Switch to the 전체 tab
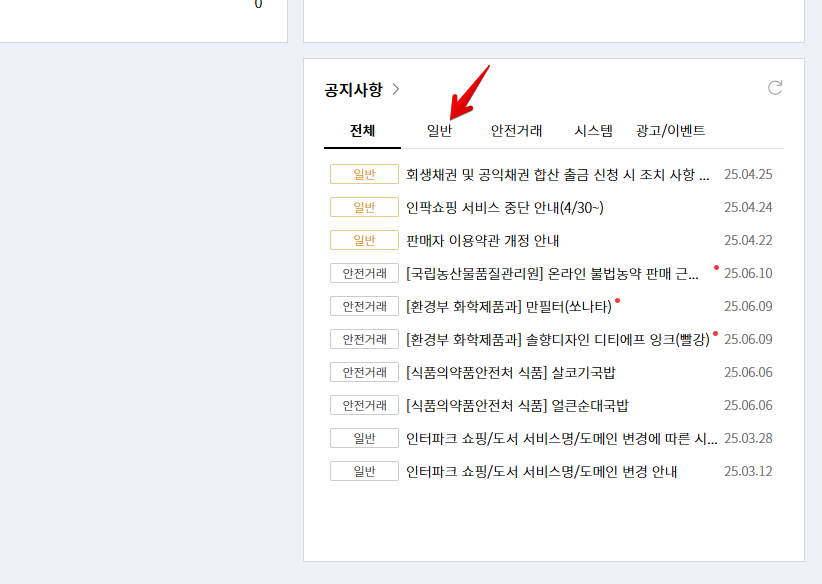Viewport: 822px width, 584px height. coord(362,131)
